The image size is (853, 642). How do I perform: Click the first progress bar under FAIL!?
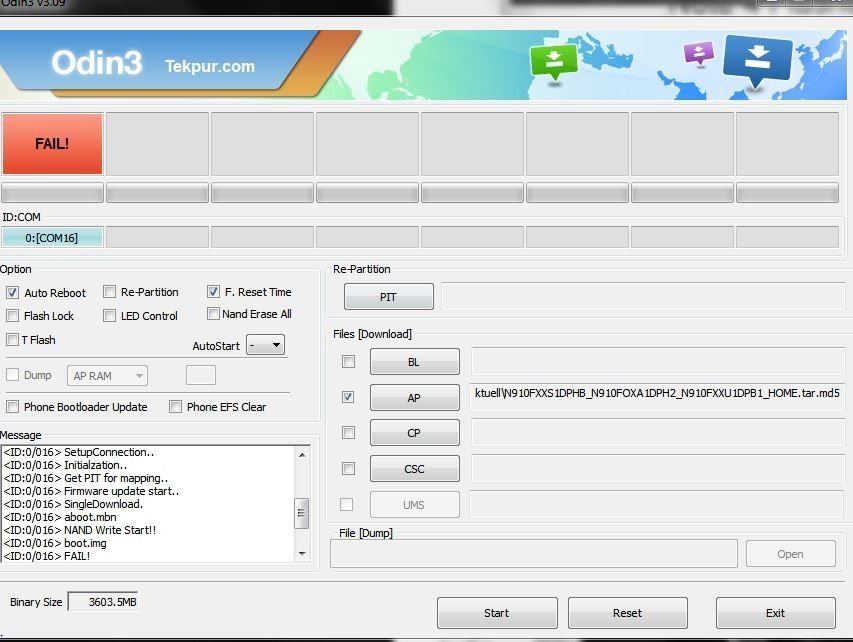(52, 193)
